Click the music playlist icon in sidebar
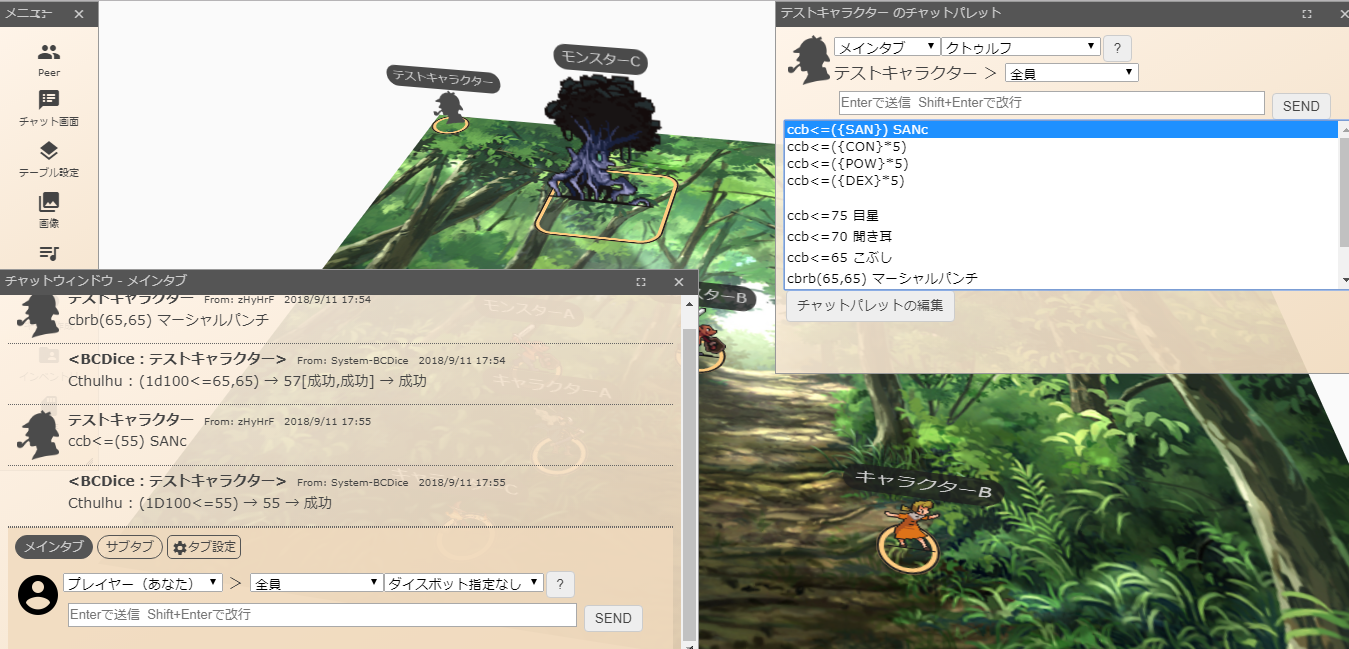 [x=49, y=254]
